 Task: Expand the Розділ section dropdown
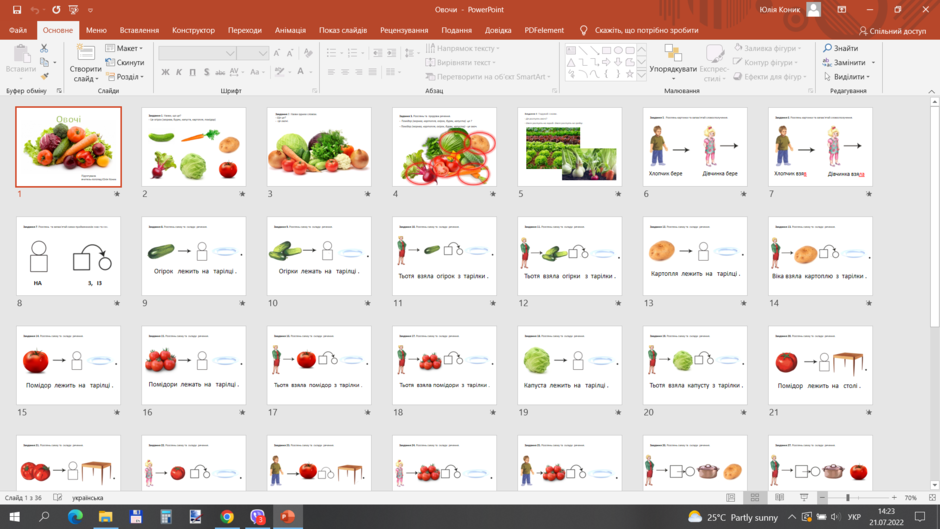point(125,77)
